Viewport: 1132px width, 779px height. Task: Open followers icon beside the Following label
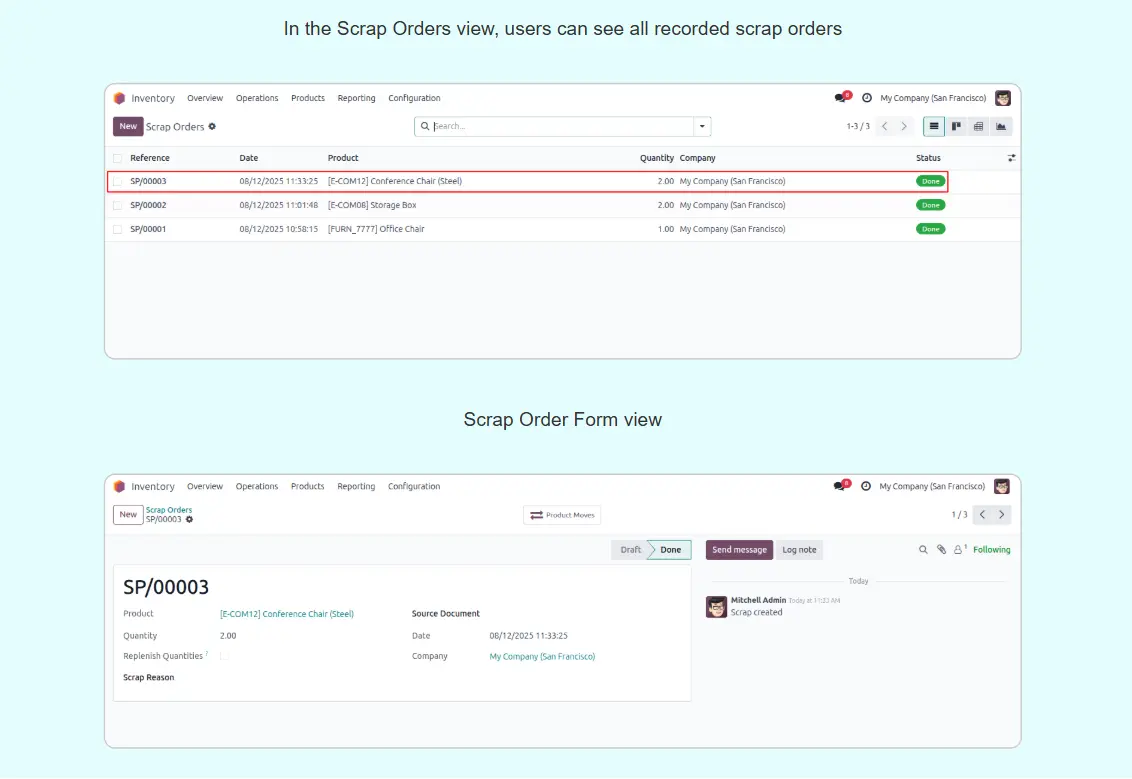[x=959, y=550]
